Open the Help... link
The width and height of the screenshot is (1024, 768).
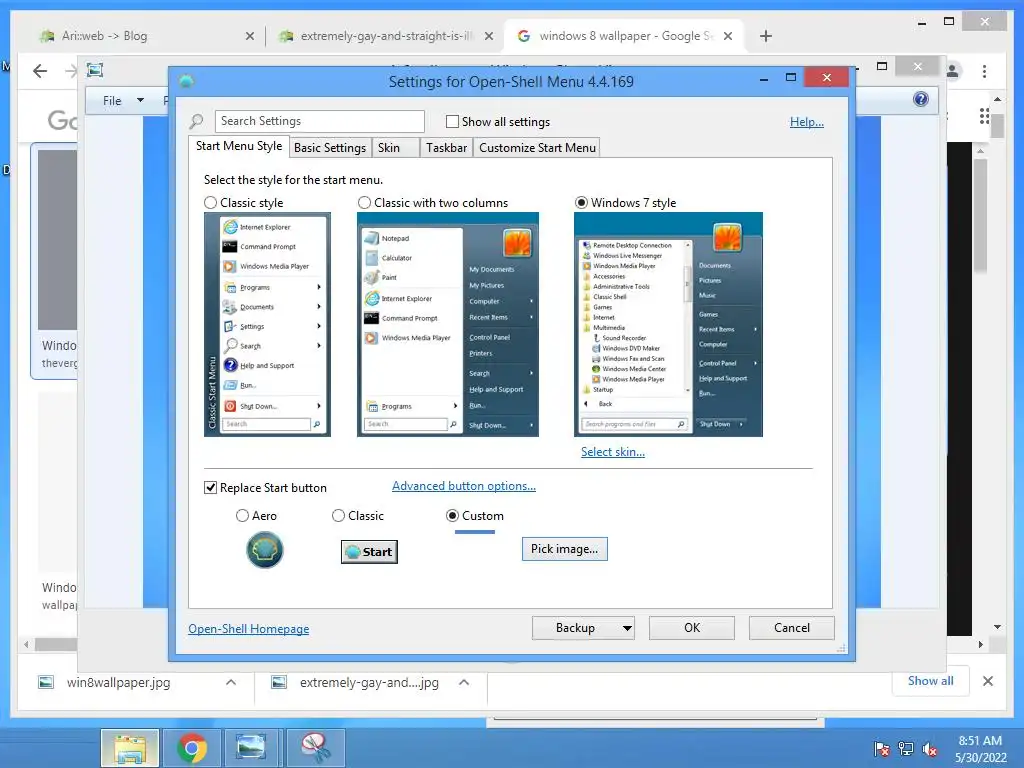tap(807, 121)
